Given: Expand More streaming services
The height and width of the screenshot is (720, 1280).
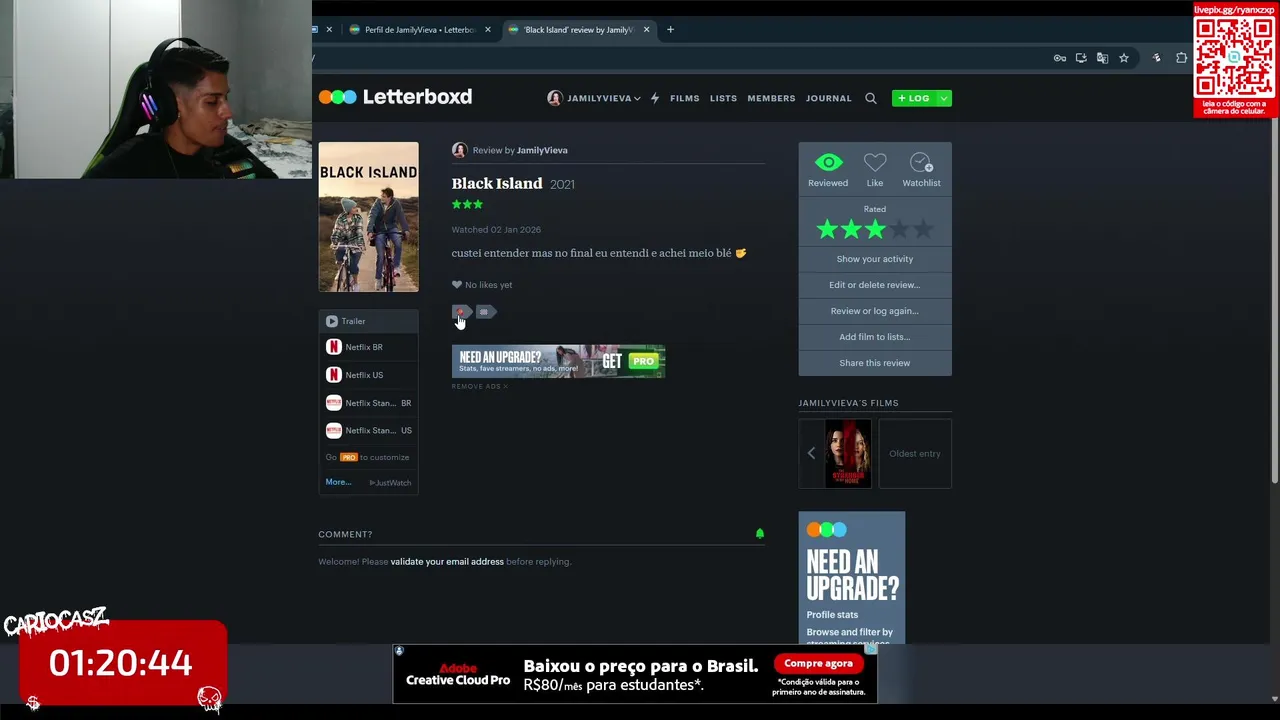Looking at the screenshot, I should 337,482.
